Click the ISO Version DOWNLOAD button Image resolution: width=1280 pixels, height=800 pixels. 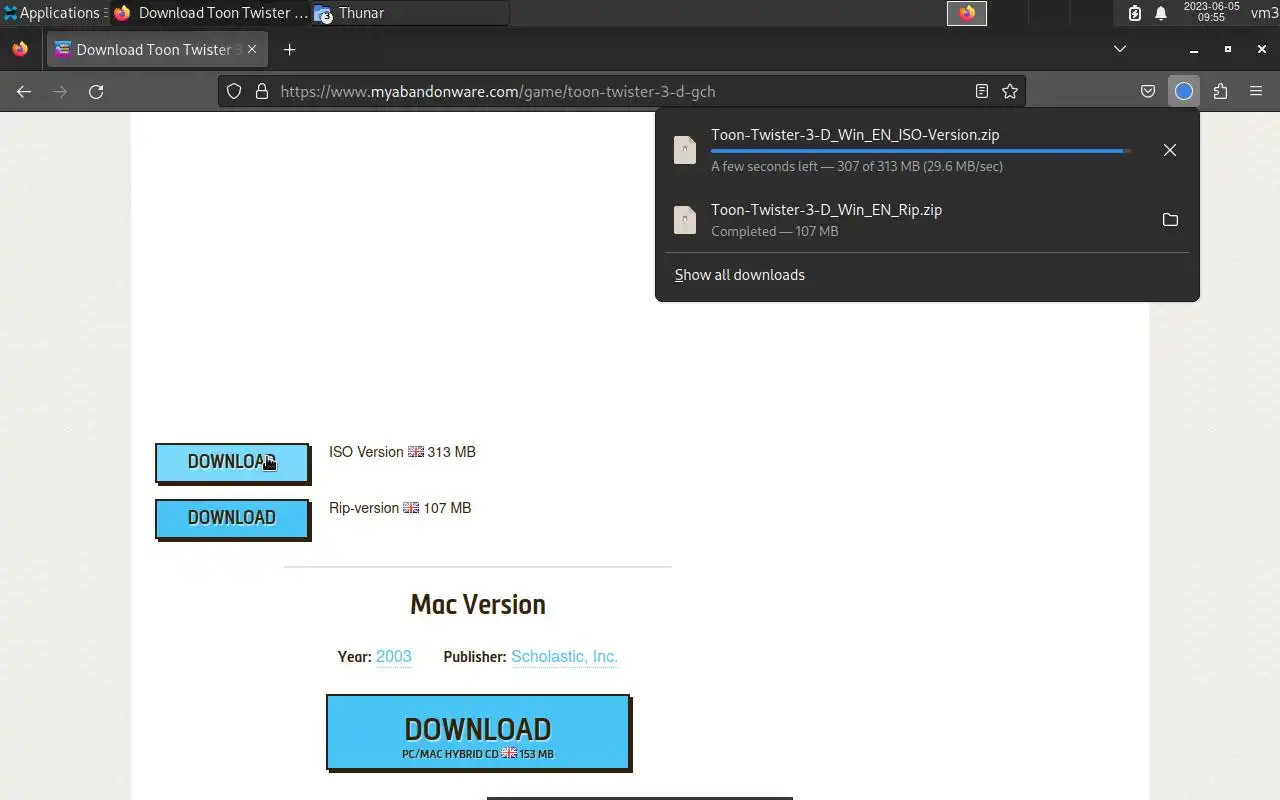pyautogui.click(x=232, y=462)
